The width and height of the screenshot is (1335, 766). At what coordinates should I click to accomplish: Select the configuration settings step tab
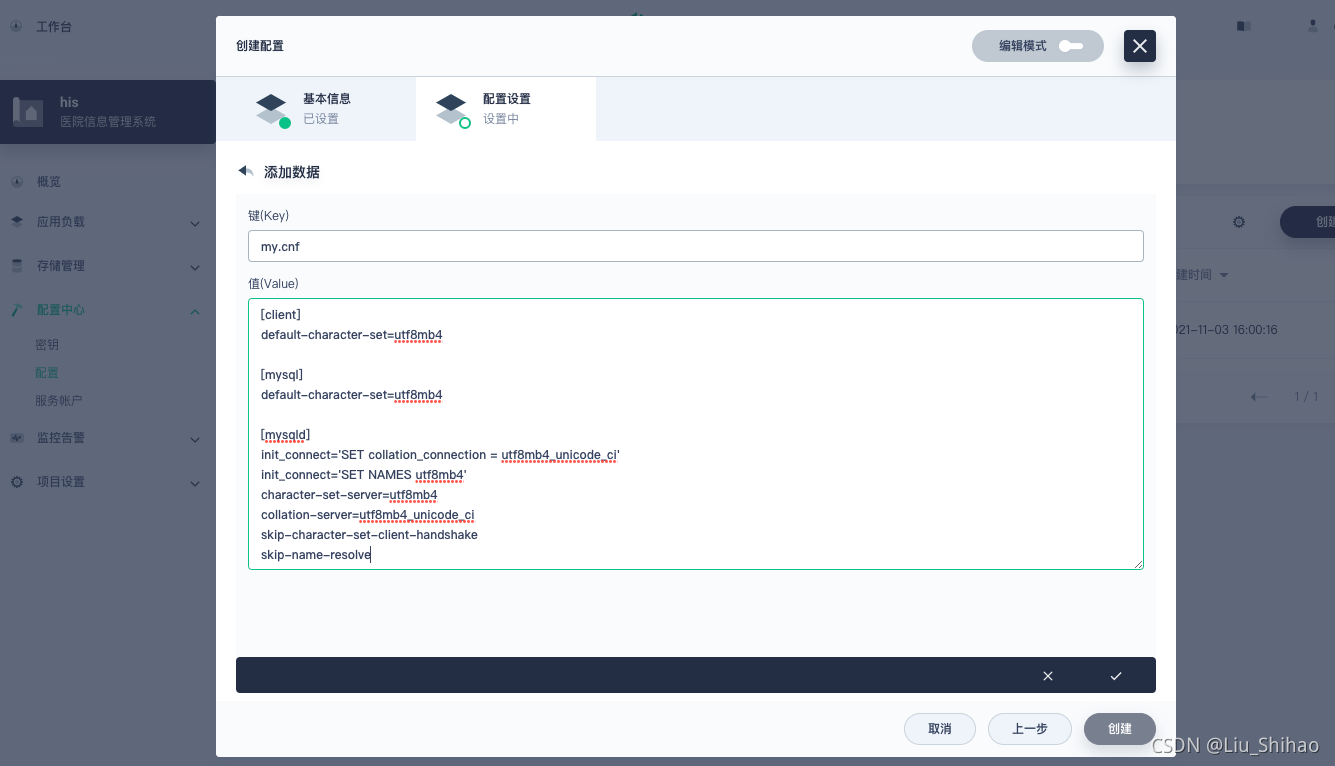point(506,109)
